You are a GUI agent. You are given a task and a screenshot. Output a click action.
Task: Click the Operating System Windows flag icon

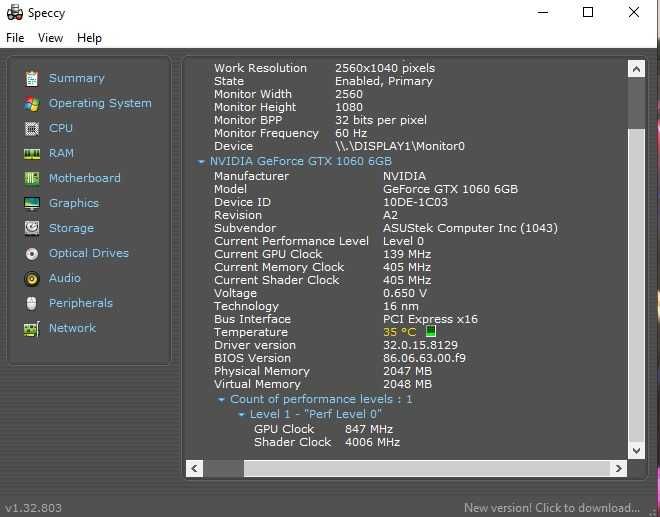click(x=32, y=104)
